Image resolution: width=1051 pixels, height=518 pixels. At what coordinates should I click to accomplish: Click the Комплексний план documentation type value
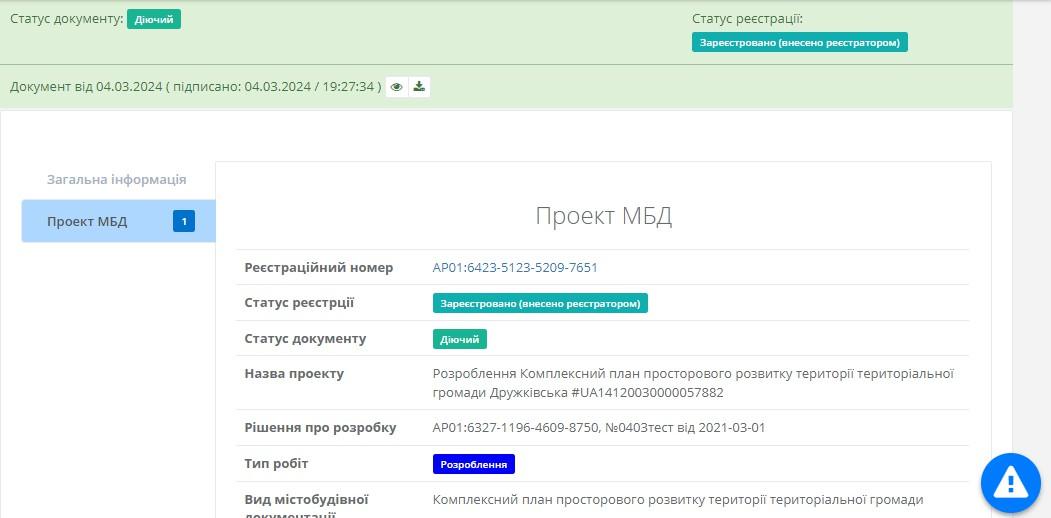(x=677, y=499)
